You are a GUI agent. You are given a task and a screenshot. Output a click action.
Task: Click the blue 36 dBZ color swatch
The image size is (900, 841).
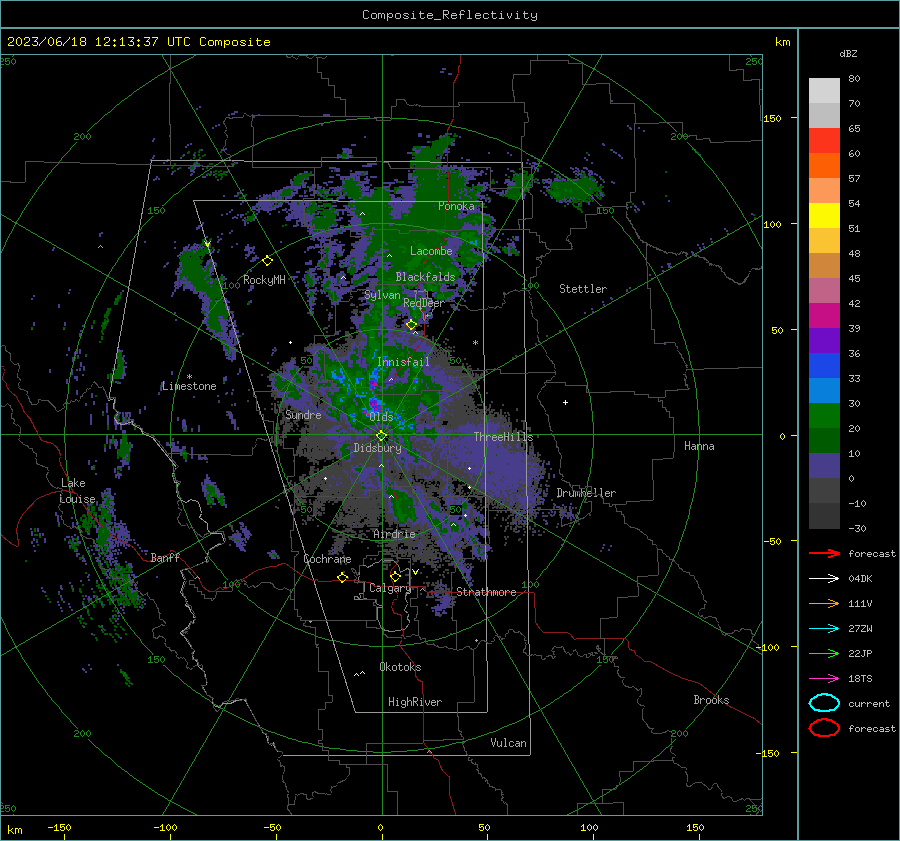pyautogui.click(x=824, y=366)
